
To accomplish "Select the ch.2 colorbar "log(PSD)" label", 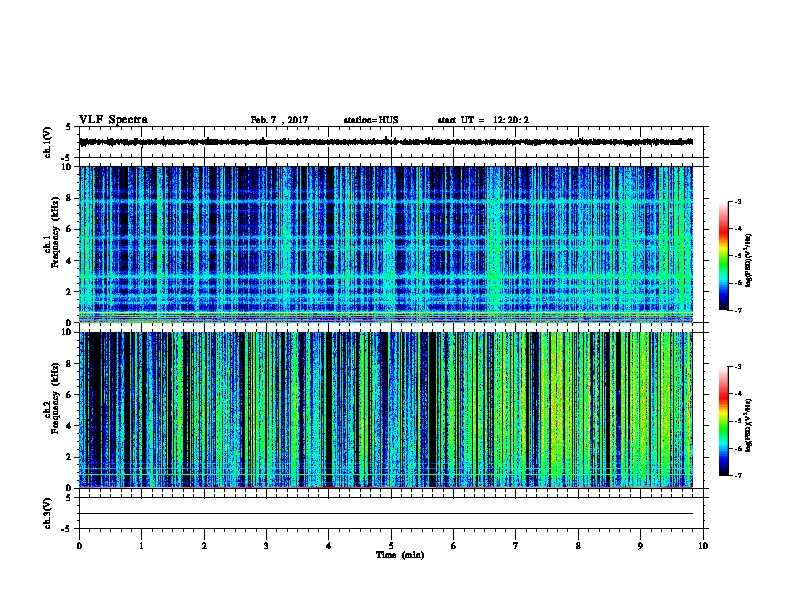I will coord(749,425).
